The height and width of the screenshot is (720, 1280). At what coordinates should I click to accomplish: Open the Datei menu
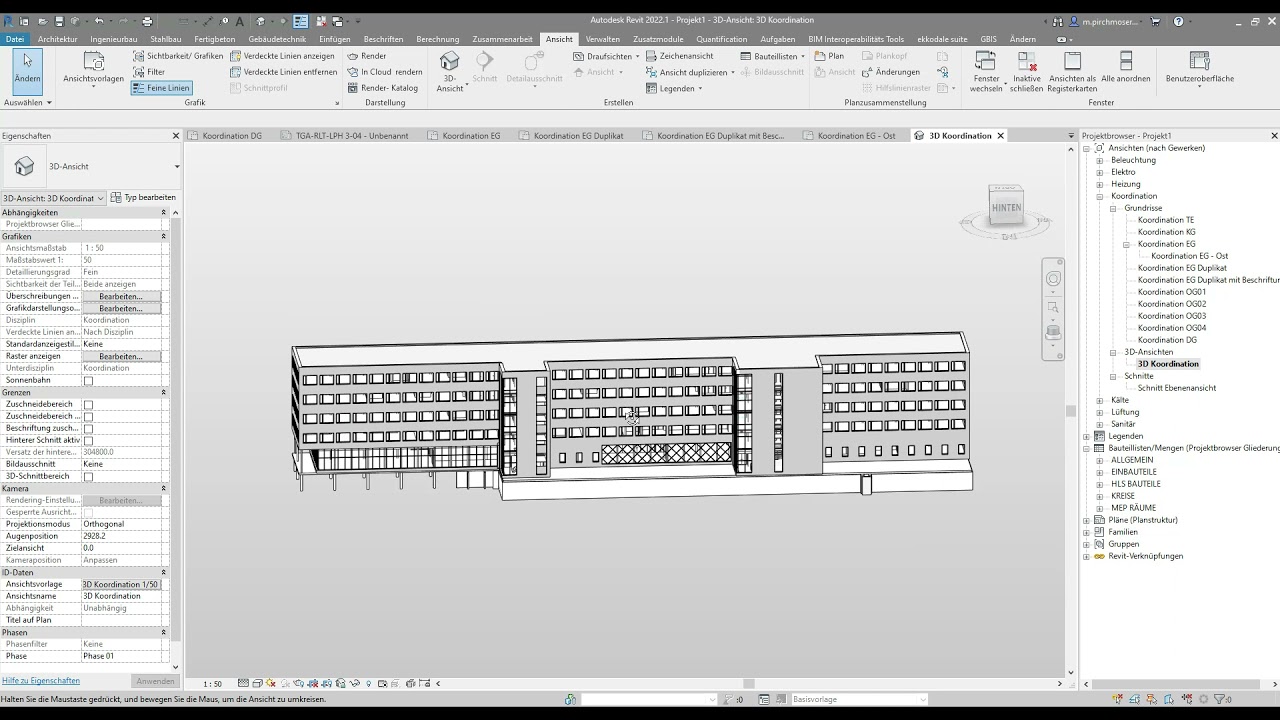coord(15,39)
